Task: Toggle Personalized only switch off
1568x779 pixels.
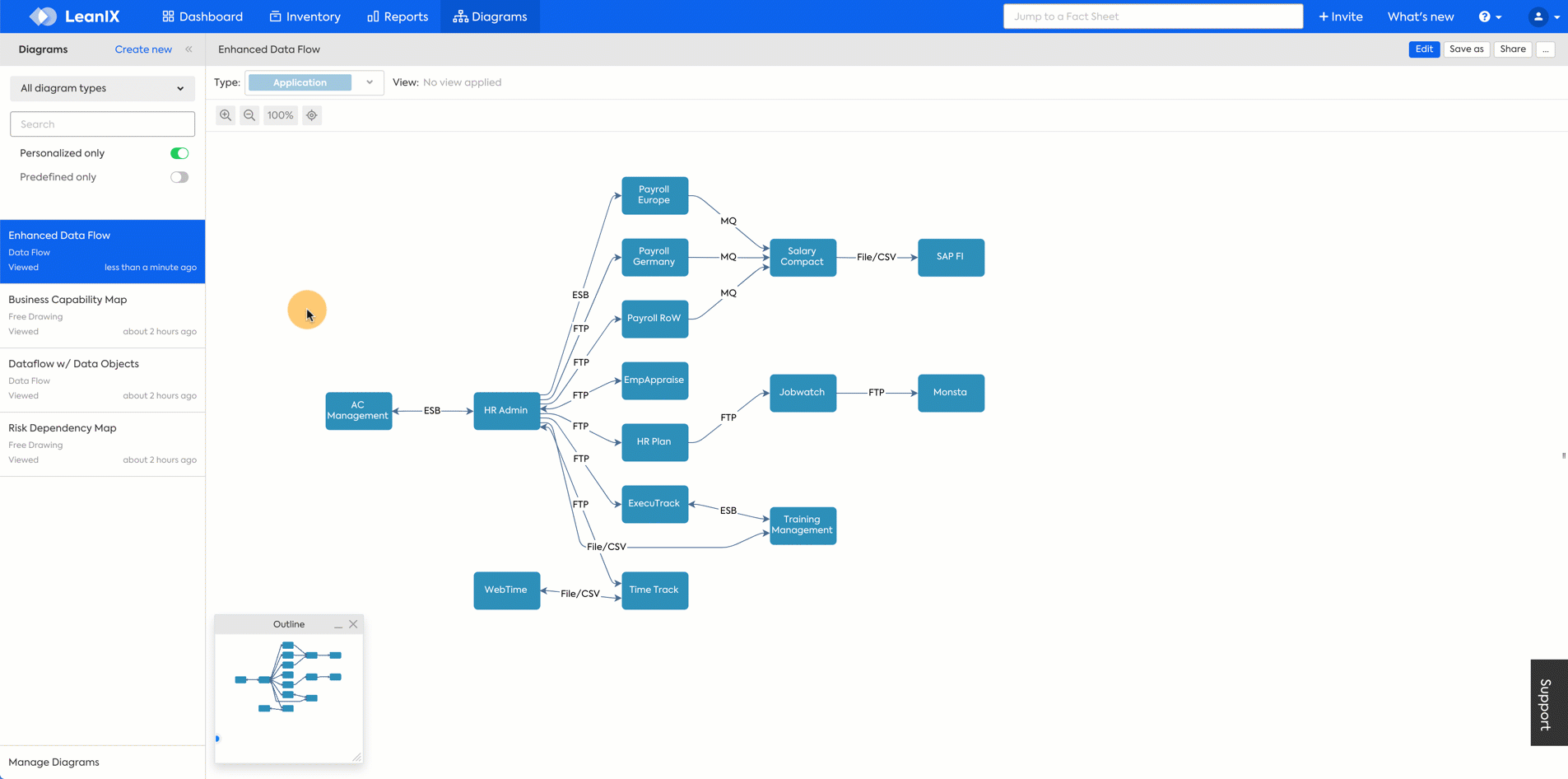Action: click(179, 153)
